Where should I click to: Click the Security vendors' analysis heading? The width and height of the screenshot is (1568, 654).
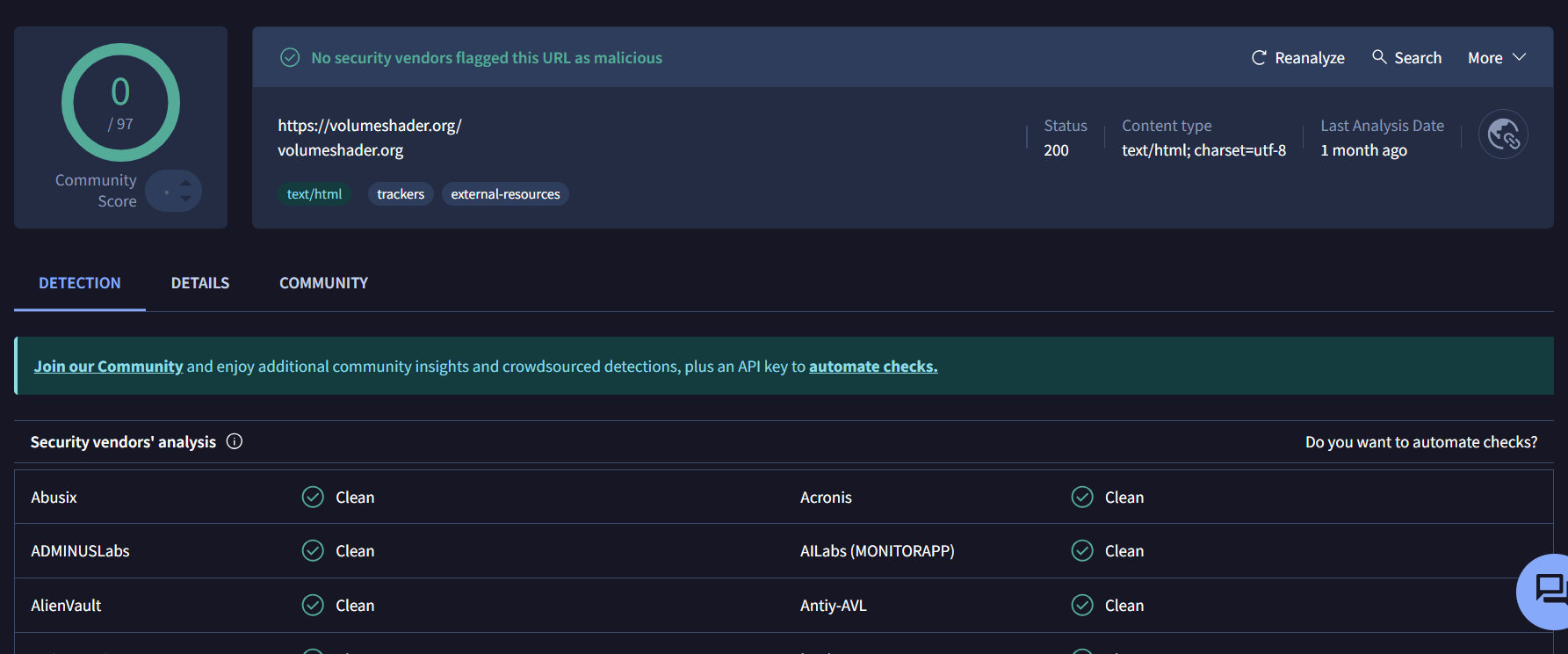[123, 442]
